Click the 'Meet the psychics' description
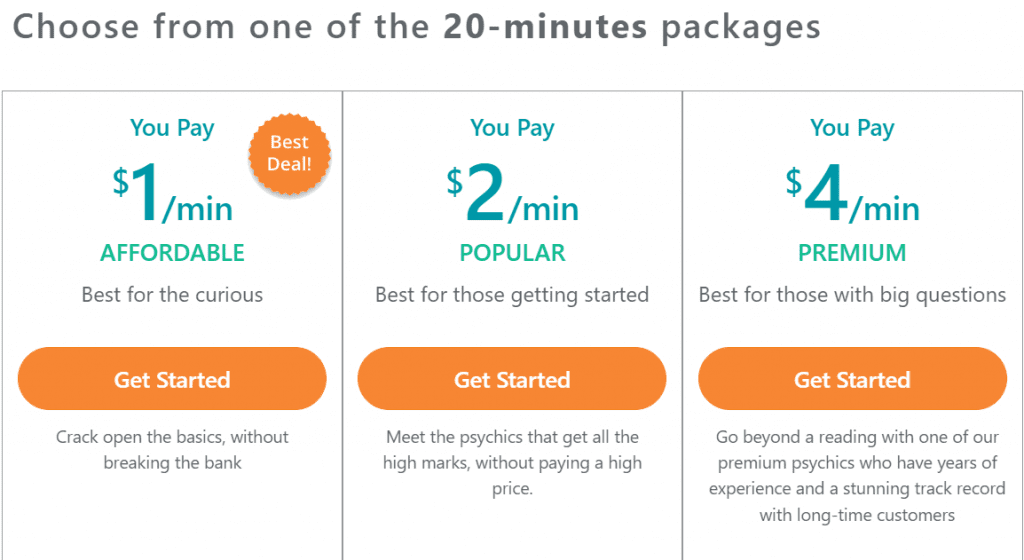 click(x=512, y=463)
